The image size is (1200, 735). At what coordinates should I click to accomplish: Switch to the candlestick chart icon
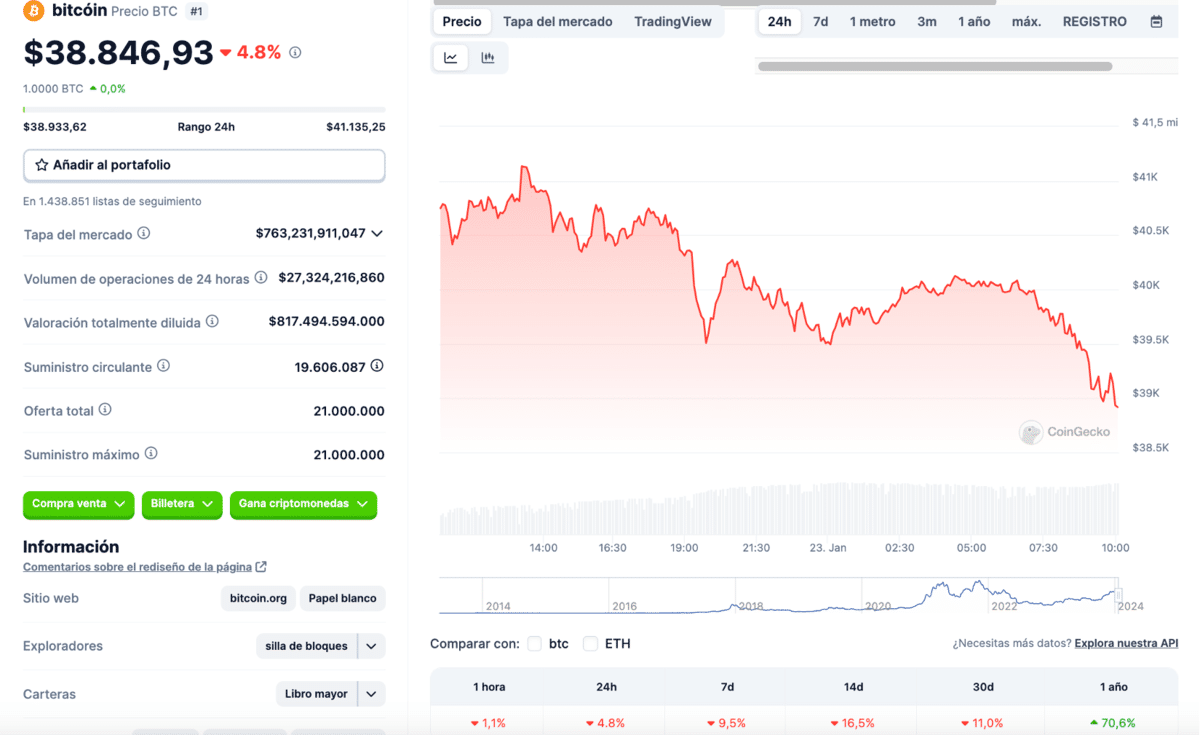click(489, 57)
